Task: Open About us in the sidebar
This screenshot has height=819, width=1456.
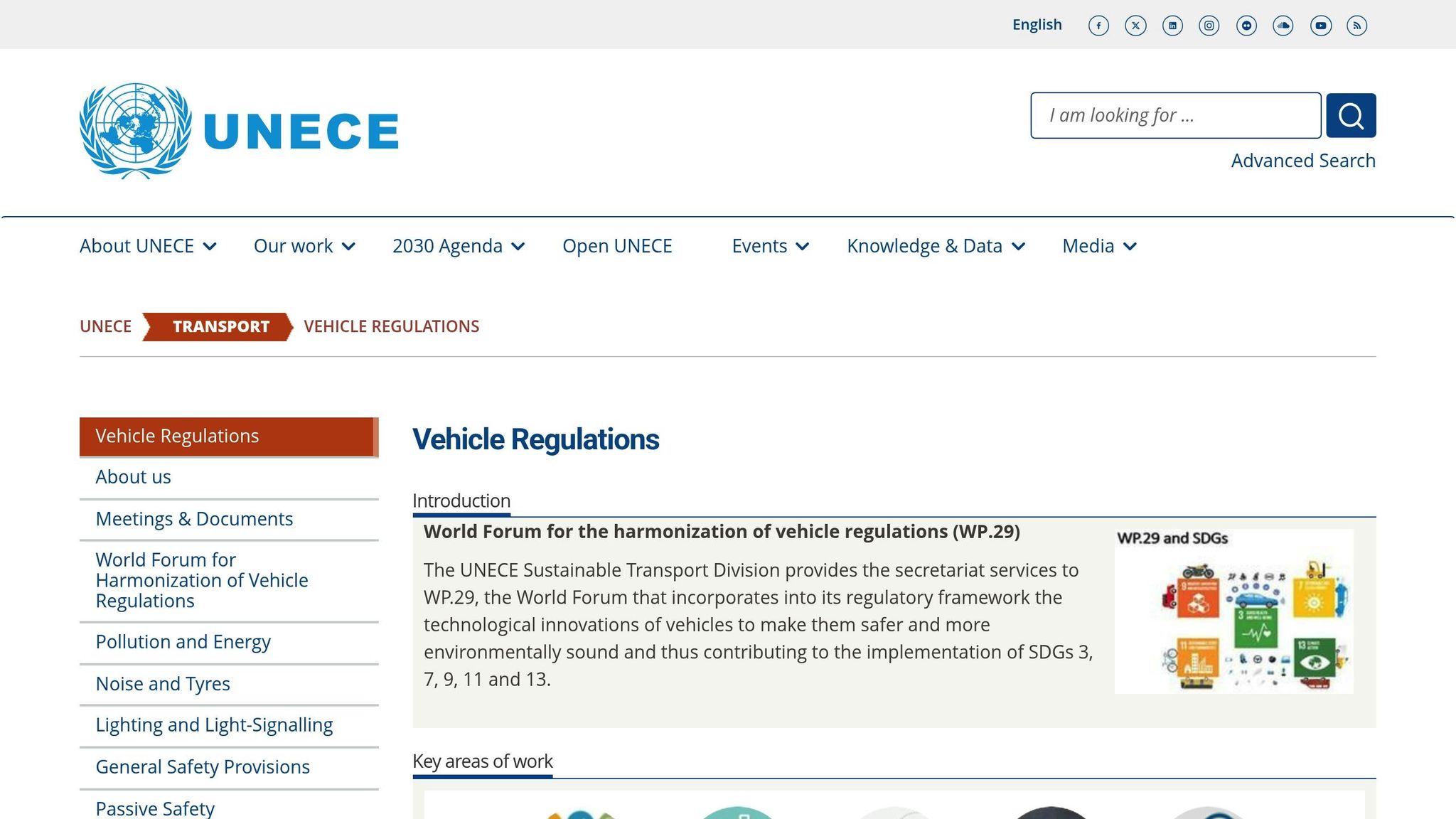Action: [229, 477]
